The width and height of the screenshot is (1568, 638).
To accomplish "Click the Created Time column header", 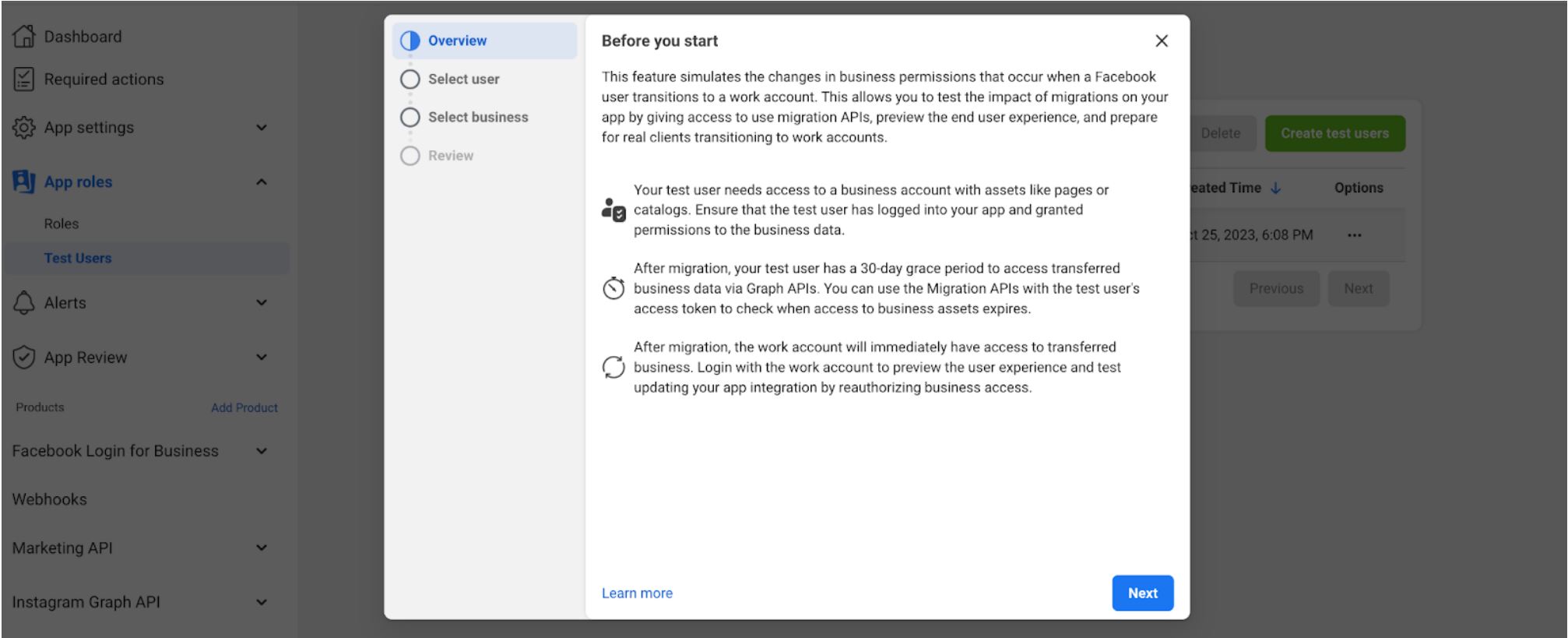I will [1226, 188].
